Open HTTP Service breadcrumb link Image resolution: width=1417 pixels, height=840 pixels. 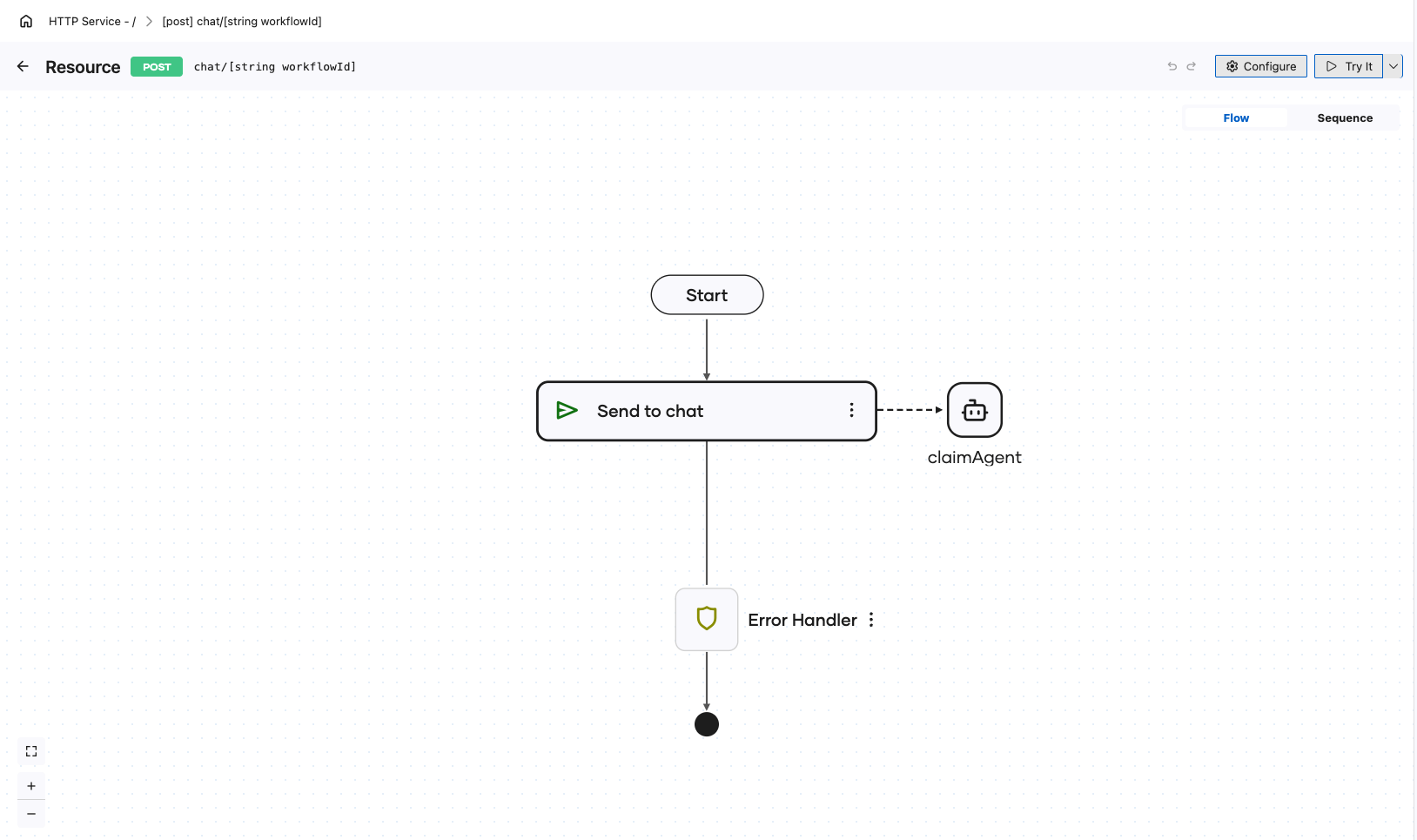(x=92, y=21)
